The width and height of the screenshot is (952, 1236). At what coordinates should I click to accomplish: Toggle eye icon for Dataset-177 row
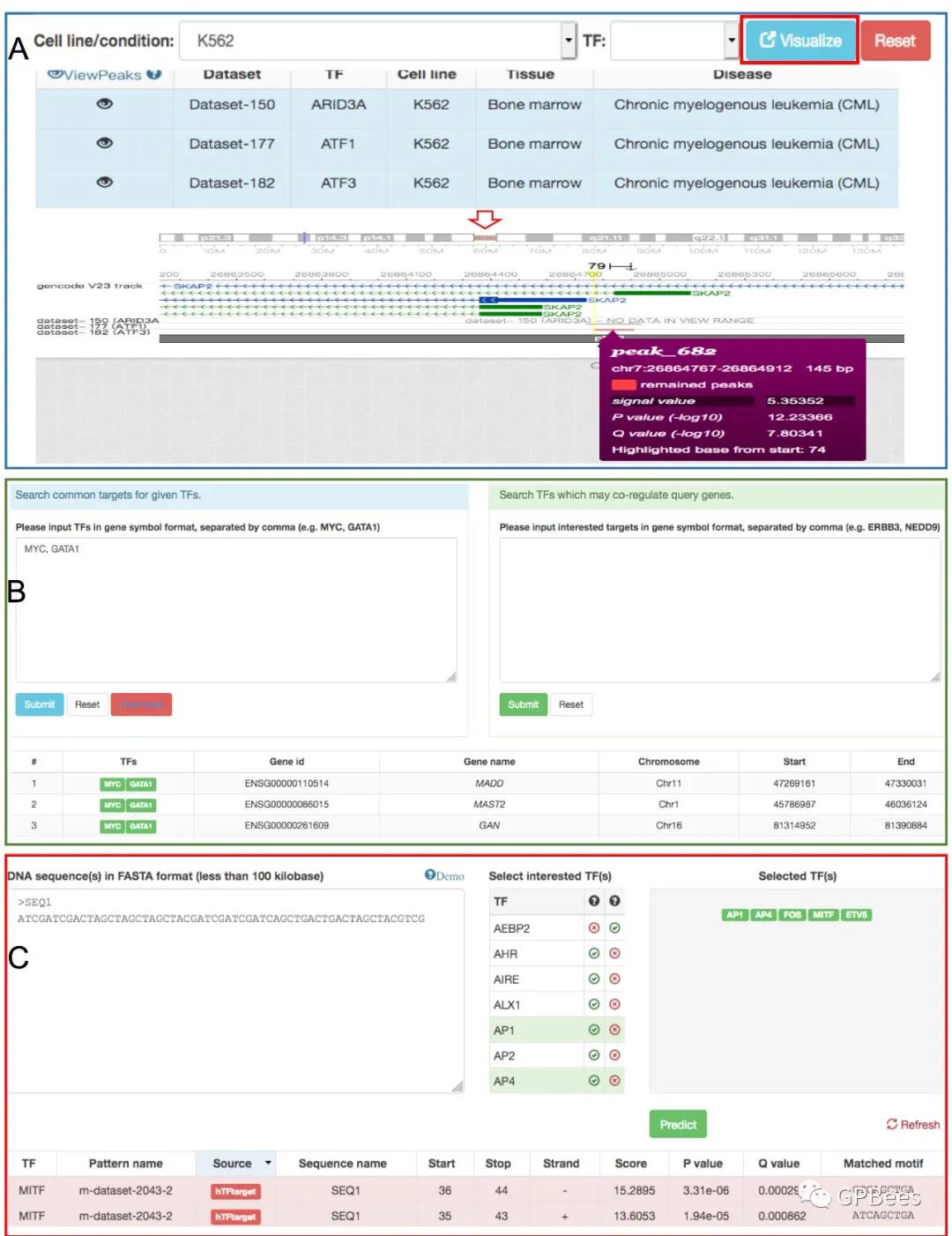(104, 143)
